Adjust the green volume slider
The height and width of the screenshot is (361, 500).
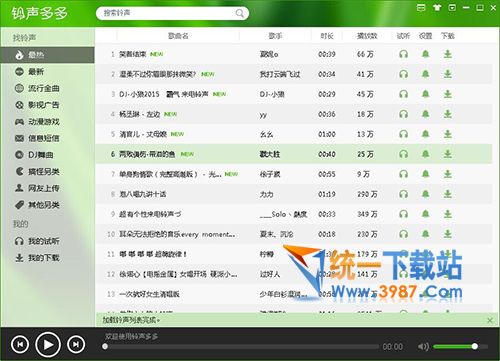tap(460, 347)
